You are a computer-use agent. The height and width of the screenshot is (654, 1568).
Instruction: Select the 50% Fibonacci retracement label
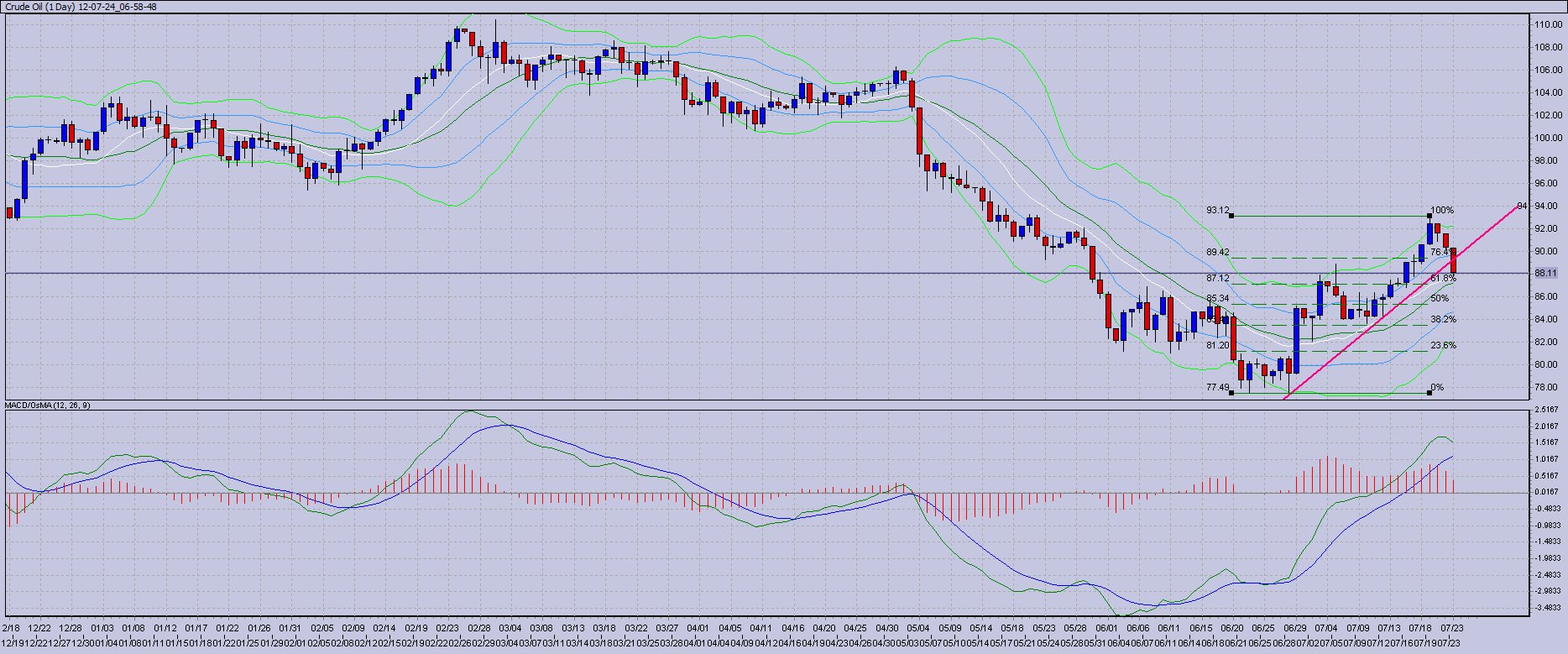click(1440, 298)
